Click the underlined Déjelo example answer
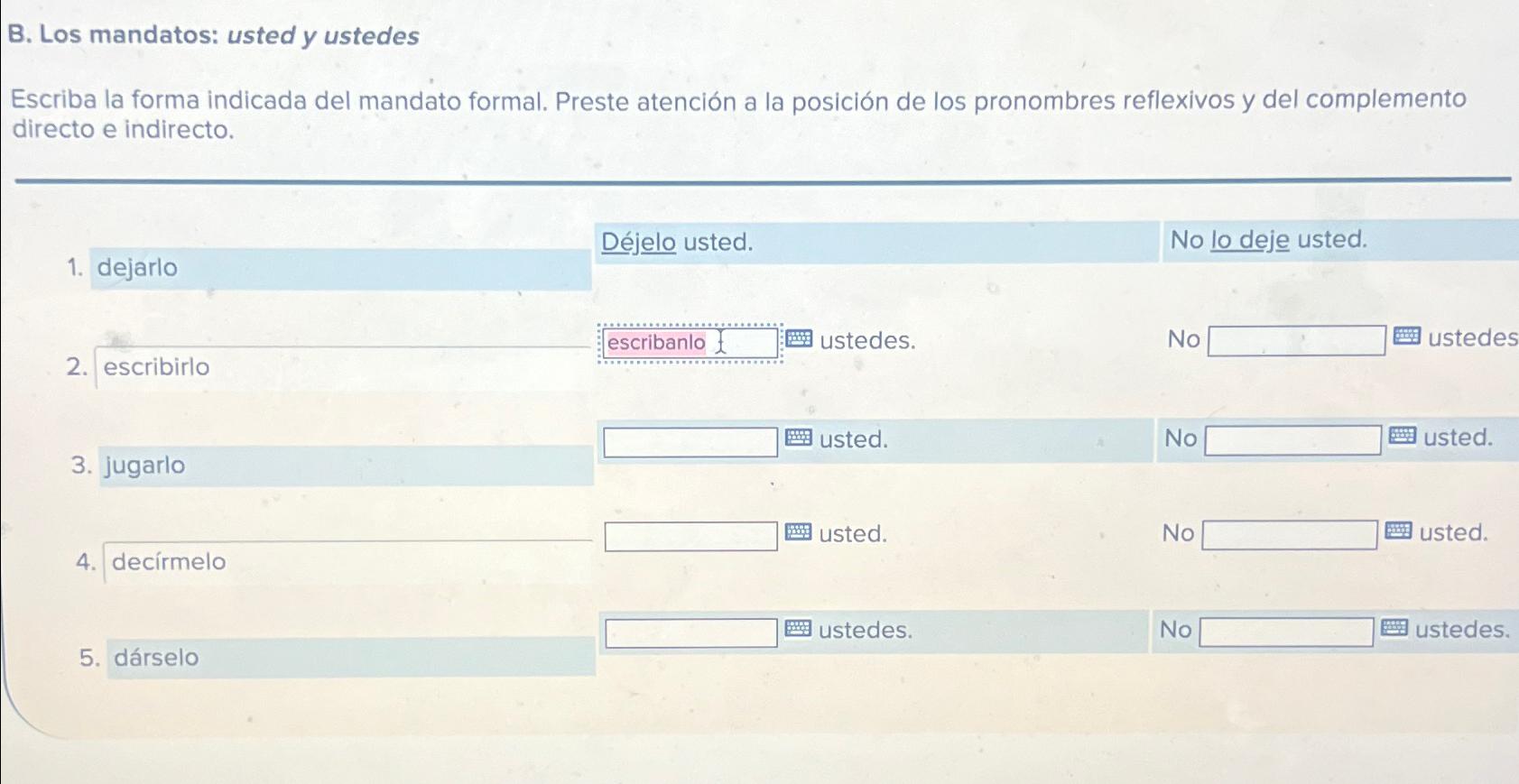 coord(637,240)
